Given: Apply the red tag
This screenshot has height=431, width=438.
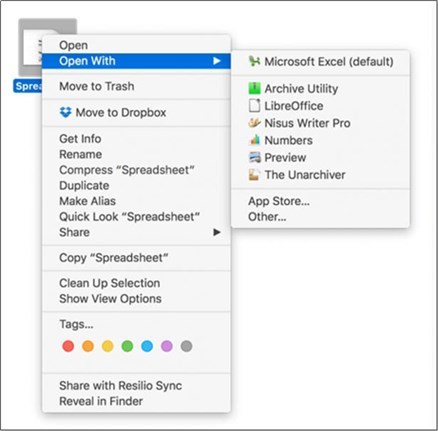Looking at the screenshot, I should [68, 346].
